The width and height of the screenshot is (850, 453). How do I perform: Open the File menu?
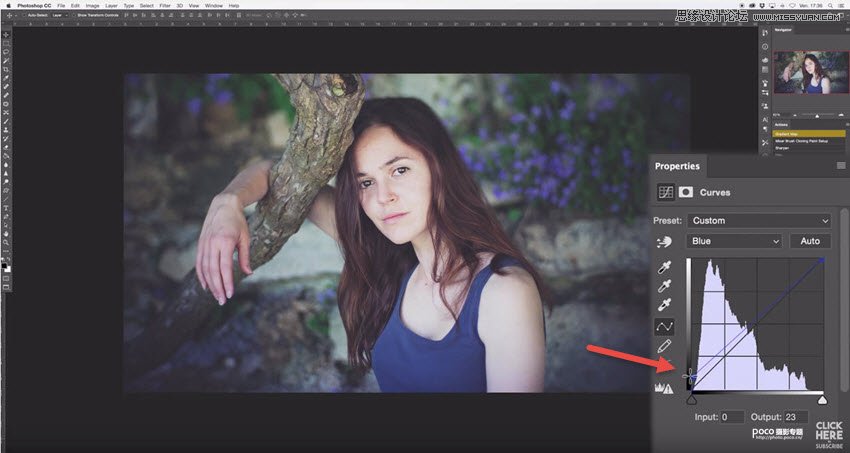point(61,5)
